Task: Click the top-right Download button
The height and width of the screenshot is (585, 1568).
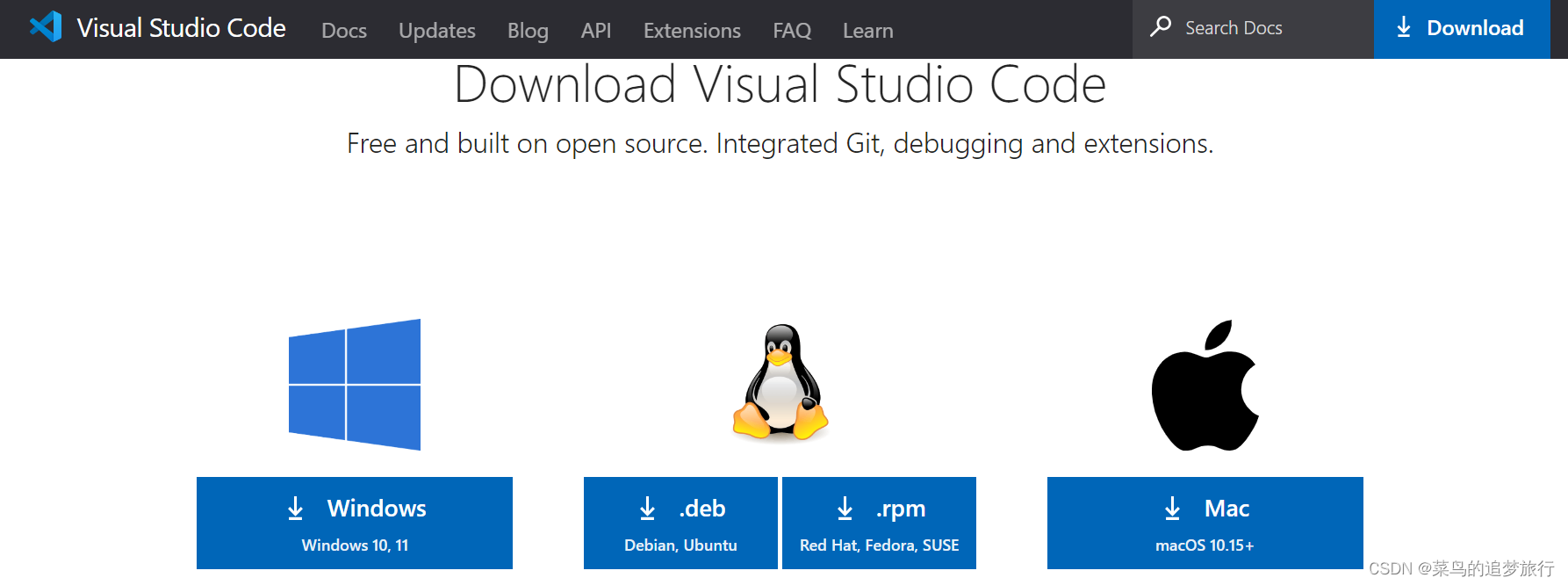Action: pyautogui.click(x=1462, y=29)
